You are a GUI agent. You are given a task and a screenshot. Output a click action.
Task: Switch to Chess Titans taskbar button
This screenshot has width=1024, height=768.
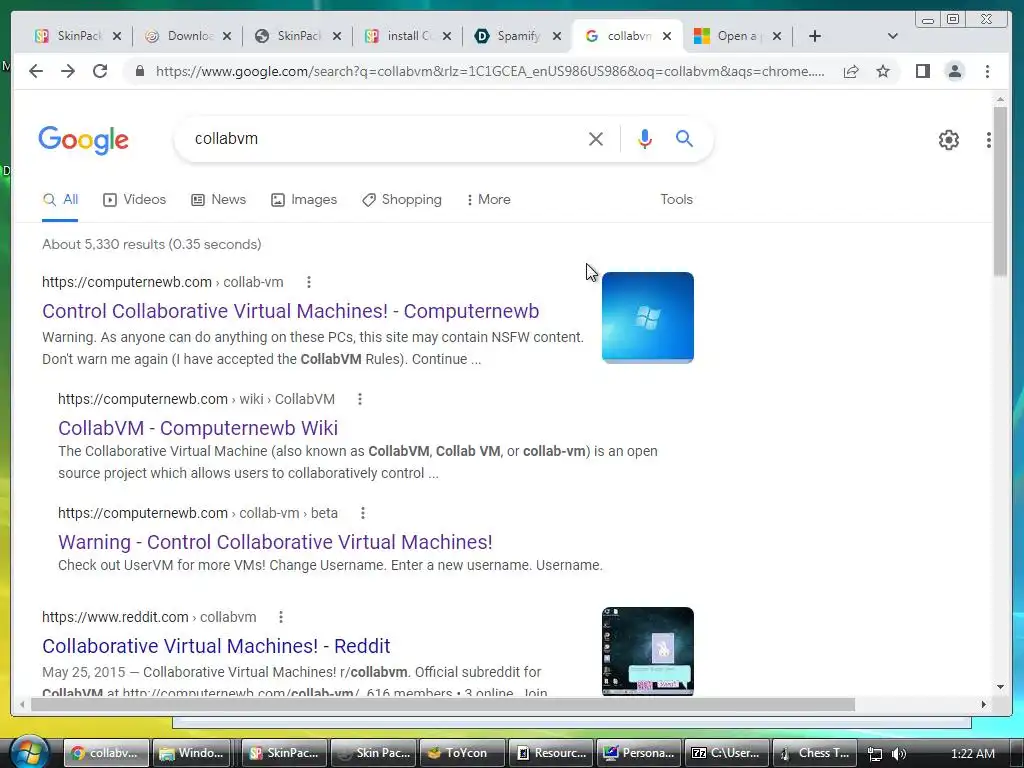816,753
